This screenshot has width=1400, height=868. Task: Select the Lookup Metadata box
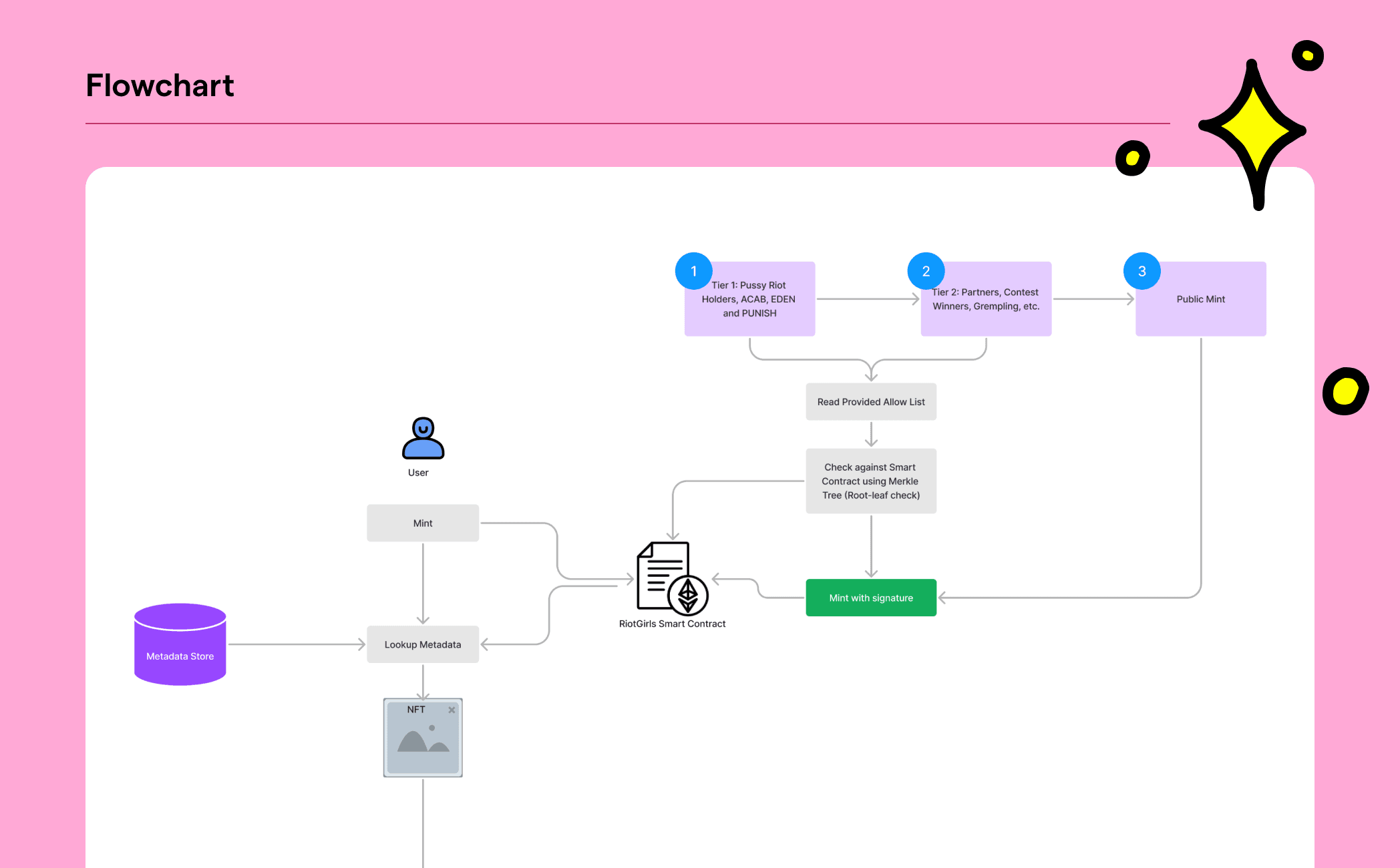(423, 644)
